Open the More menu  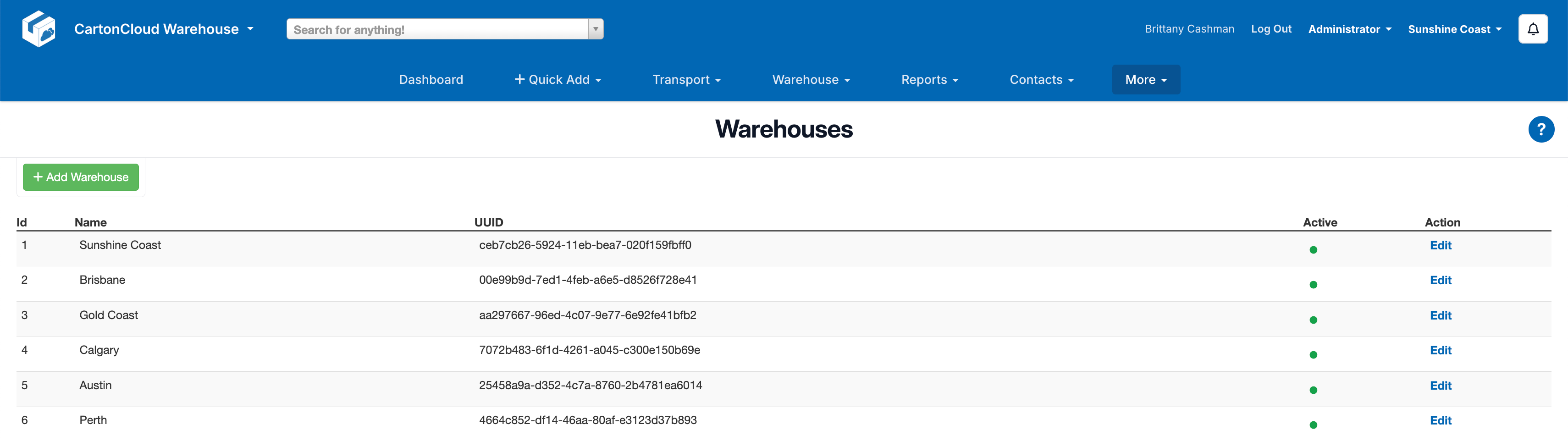point(1145,80)
